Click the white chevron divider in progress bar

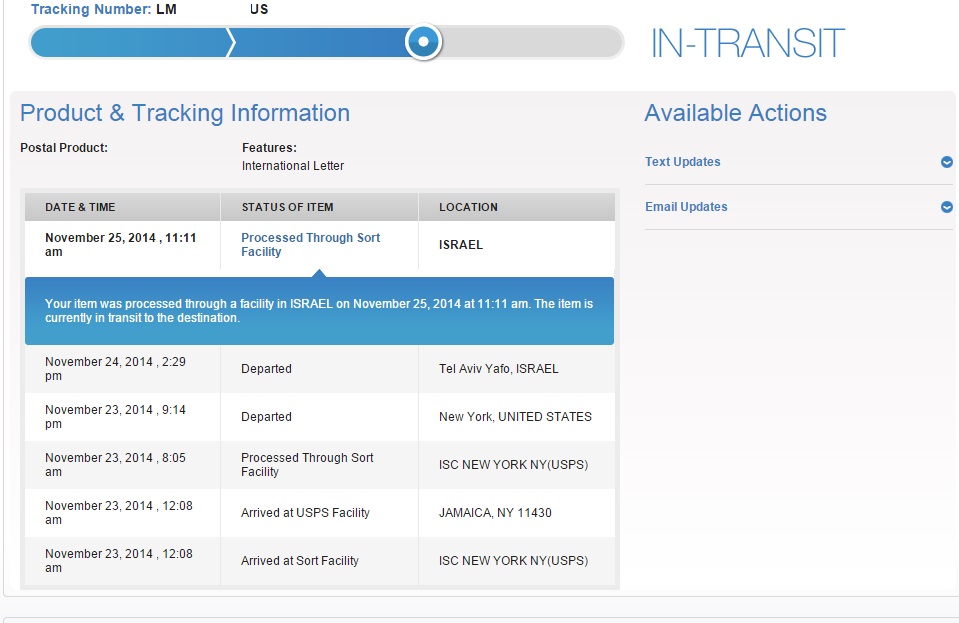pyautogui.click(x=231, y=42)
